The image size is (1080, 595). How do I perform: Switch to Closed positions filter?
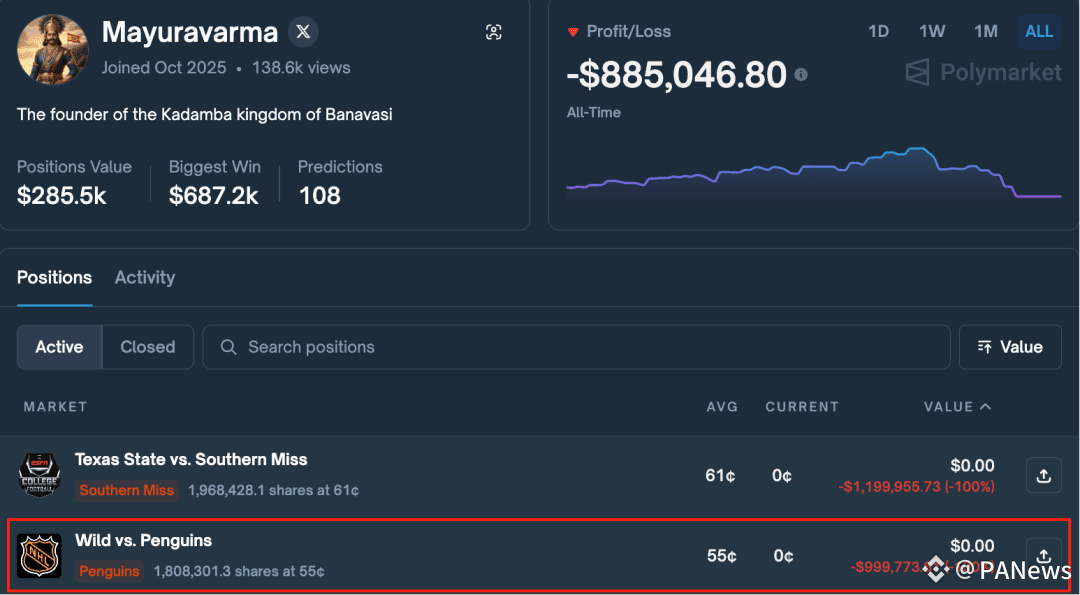pyautogui.click(x=147, y=347)
